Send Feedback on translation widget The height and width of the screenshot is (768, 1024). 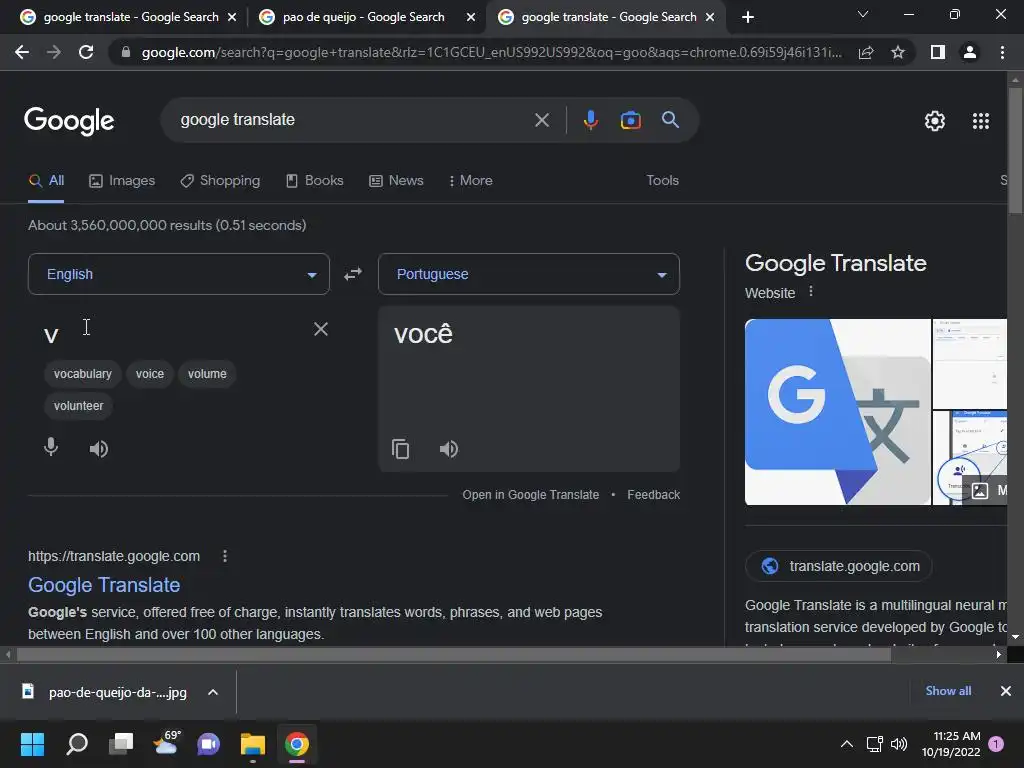[x=653, y=495]
